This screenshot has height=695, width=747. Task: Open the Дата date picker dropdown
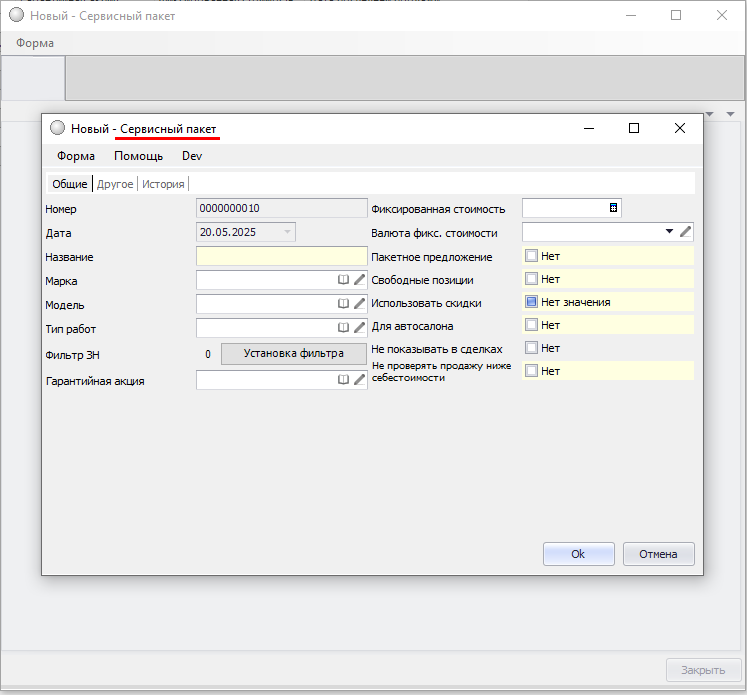(x=288, y=232)
